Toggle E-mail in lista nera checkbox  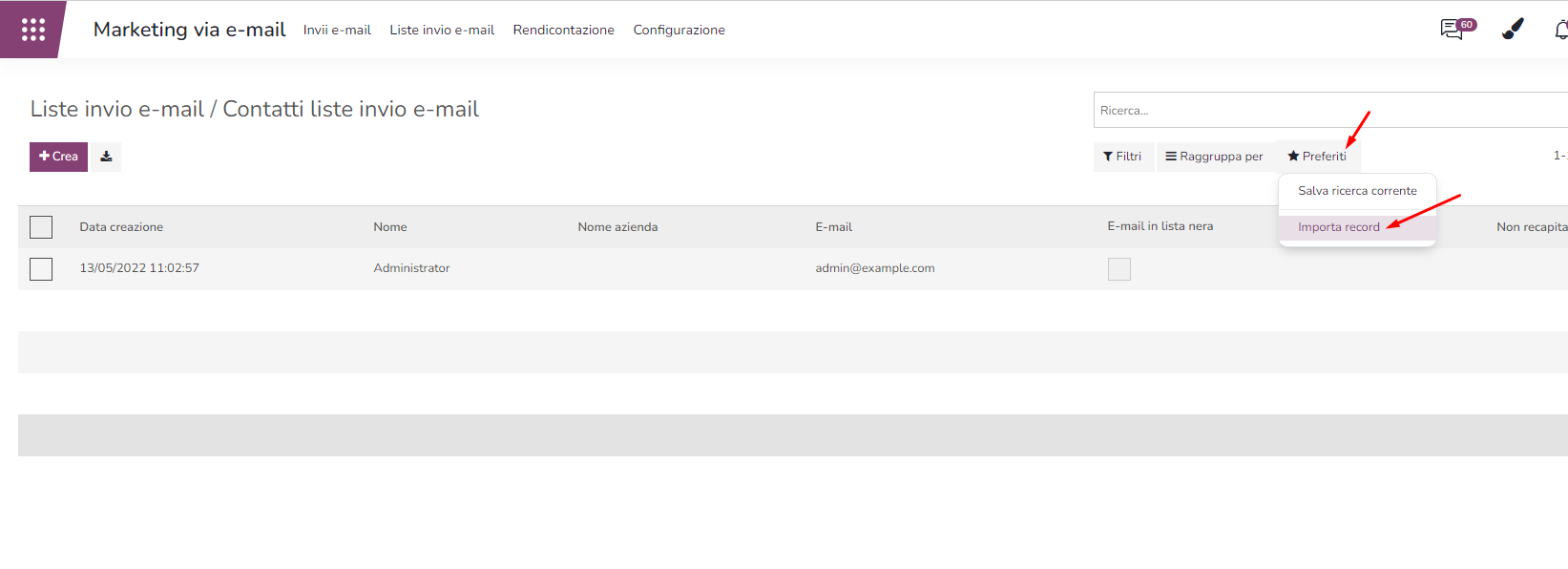pos(1119,269)
